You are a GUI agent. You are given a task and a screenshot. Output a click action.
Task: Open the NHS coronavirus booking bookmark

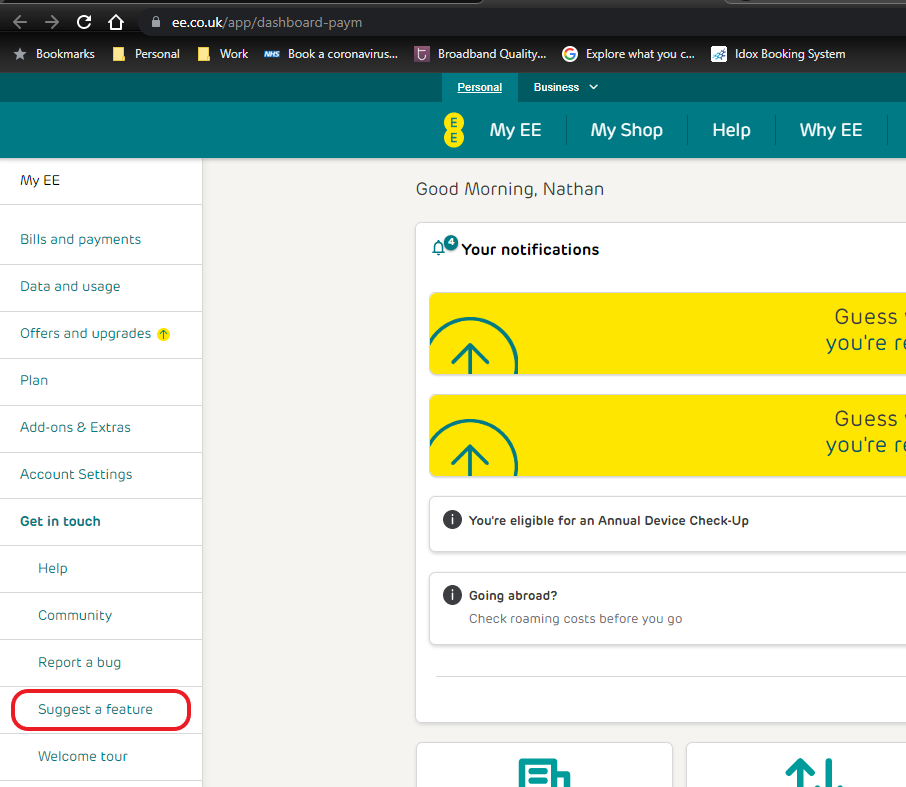click(330, 54)
